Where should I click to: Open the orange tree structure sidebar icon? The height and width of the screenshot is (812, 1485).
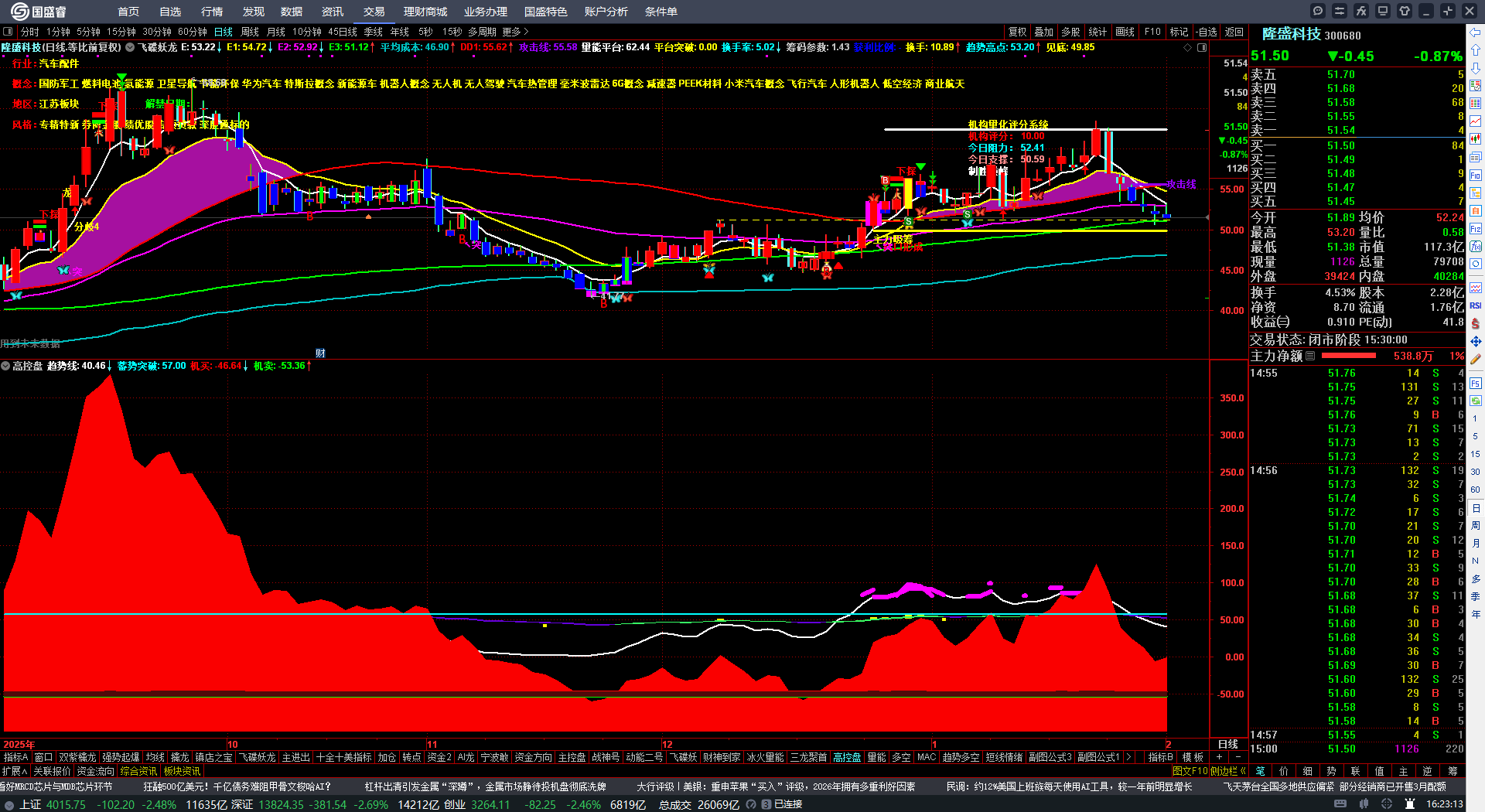1476,193
